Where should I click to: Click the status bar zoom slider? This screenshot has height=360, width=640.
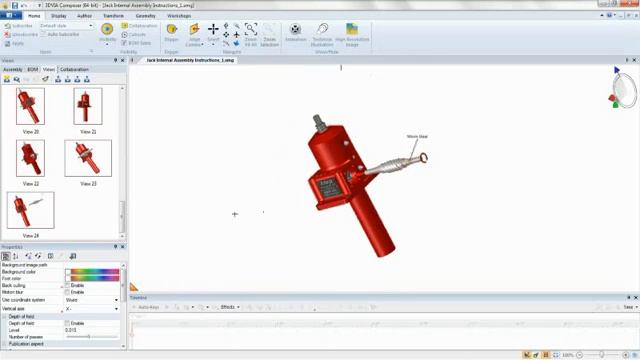[x=602, y=355]
